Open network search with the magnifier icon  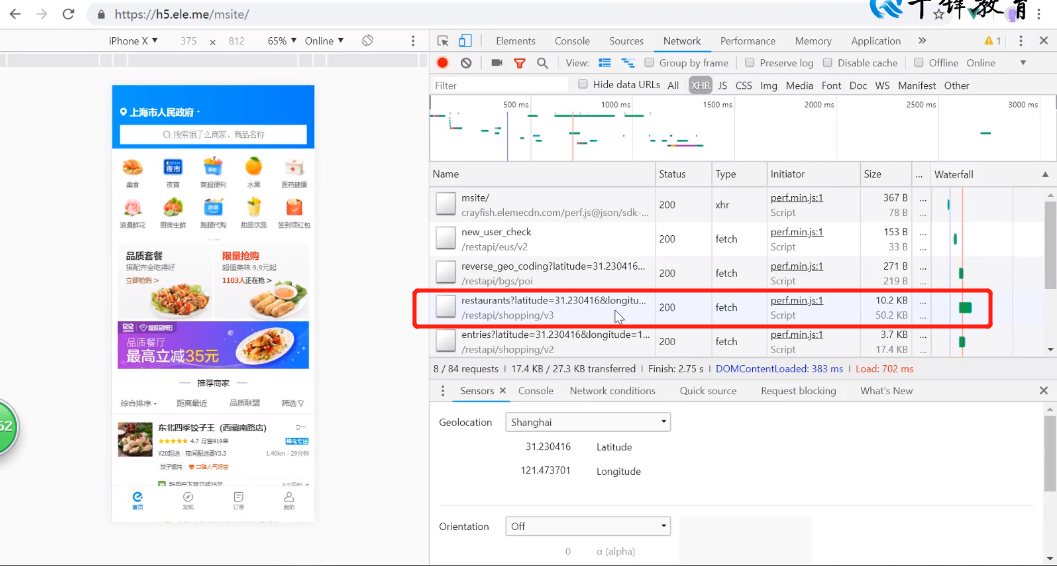(542, 63)
